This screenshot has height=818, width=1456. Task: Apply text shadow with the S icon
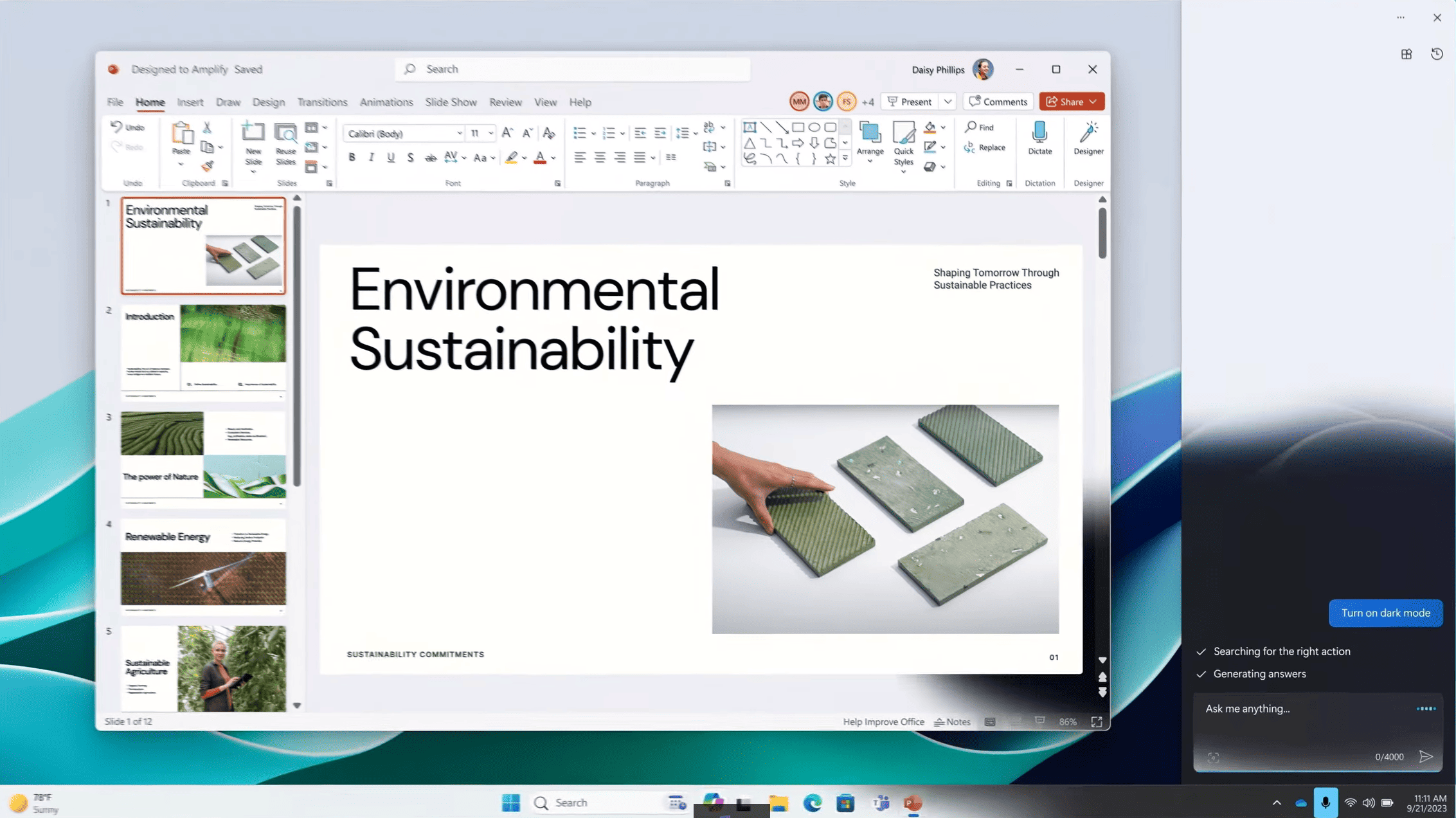pos(410,158)
